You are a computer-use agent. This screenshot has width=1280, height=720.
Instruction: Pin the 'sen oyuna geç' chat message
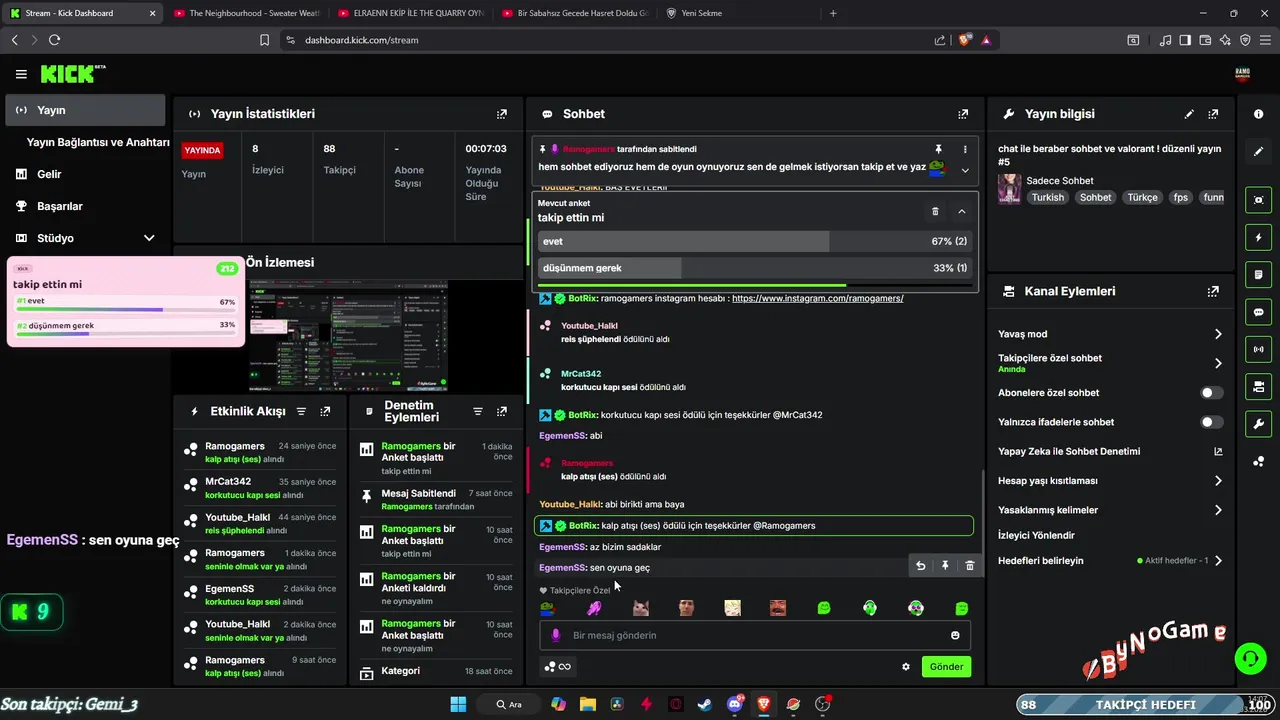[x=945, y=566]
